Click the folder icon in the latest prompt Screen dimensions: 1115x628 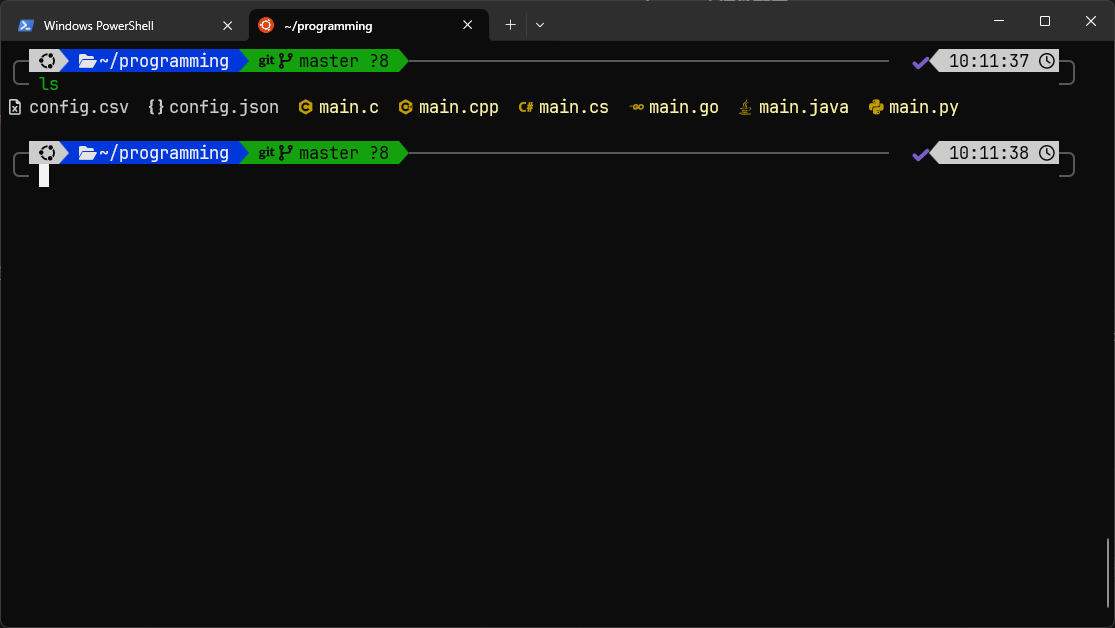(87, 153)
